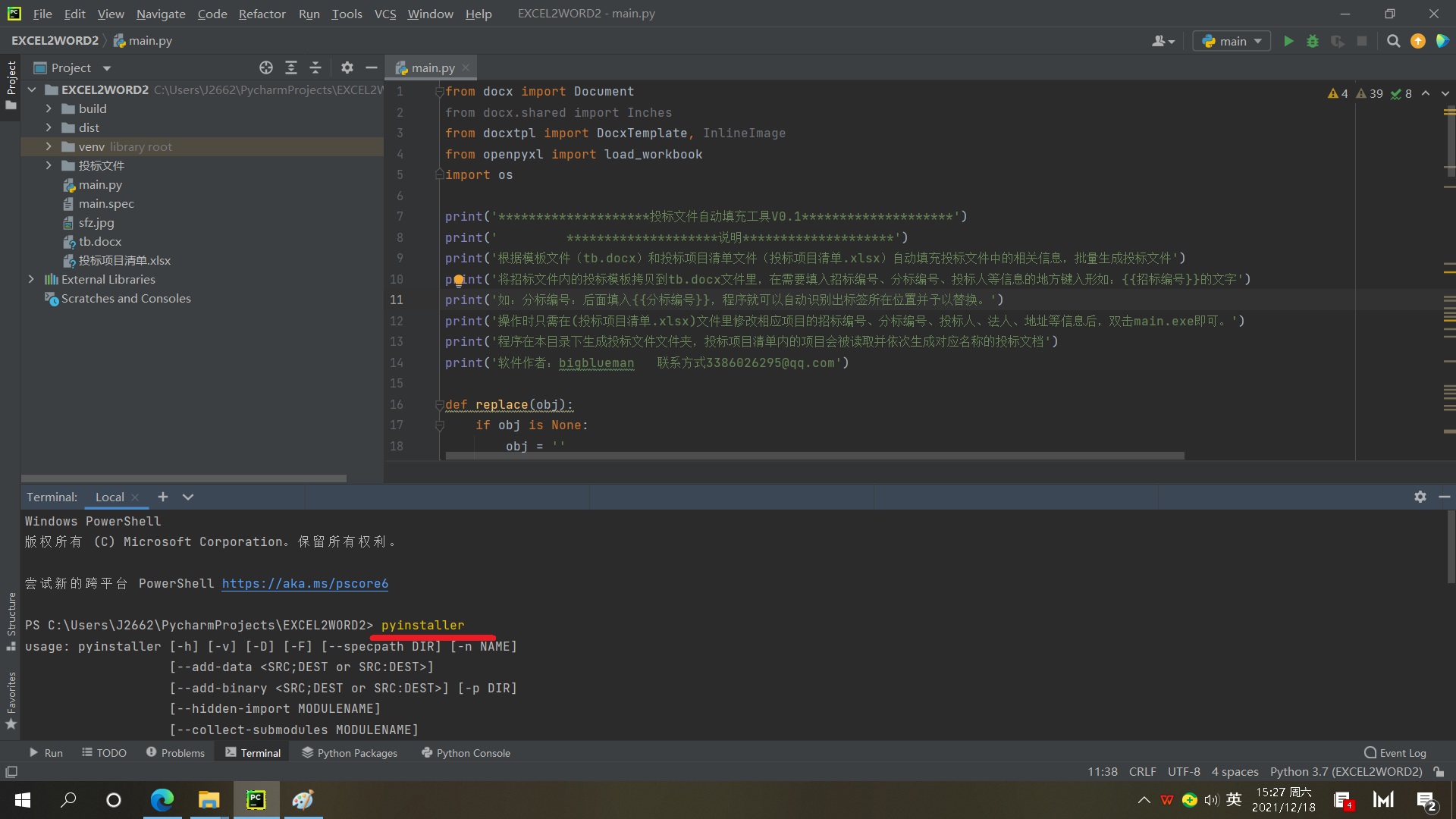
Task: Click the stop process square icon
Action: (1362, 41)
